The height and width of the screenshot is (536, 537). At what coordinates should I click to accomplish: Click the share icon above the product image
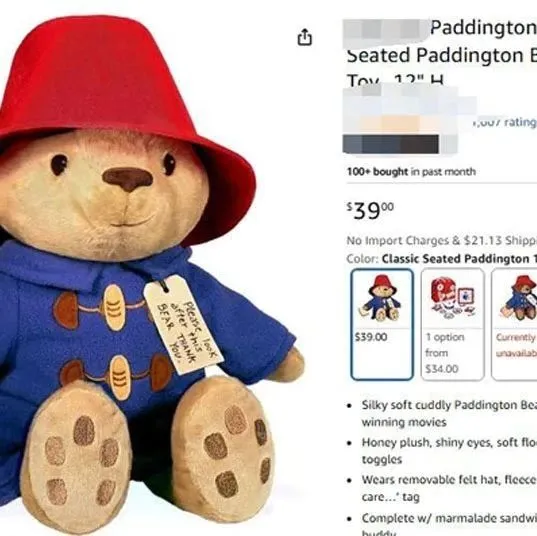pos(304,37)
